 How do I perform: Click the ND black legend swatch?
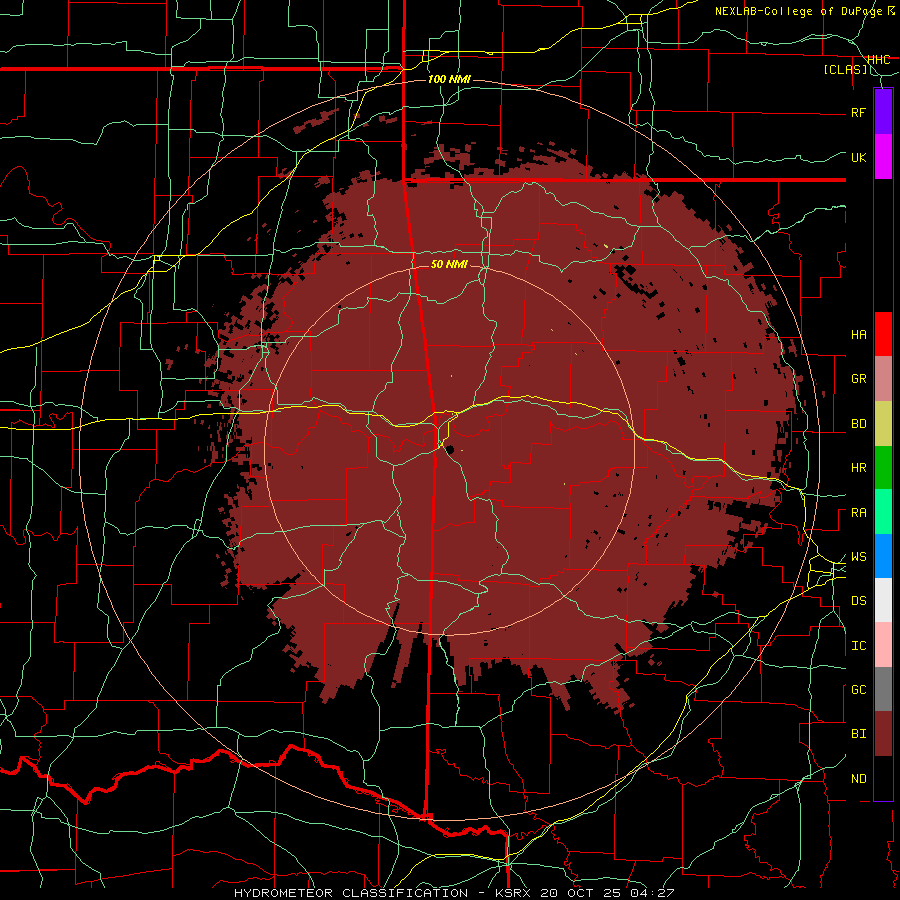click(x=883, y=778)
